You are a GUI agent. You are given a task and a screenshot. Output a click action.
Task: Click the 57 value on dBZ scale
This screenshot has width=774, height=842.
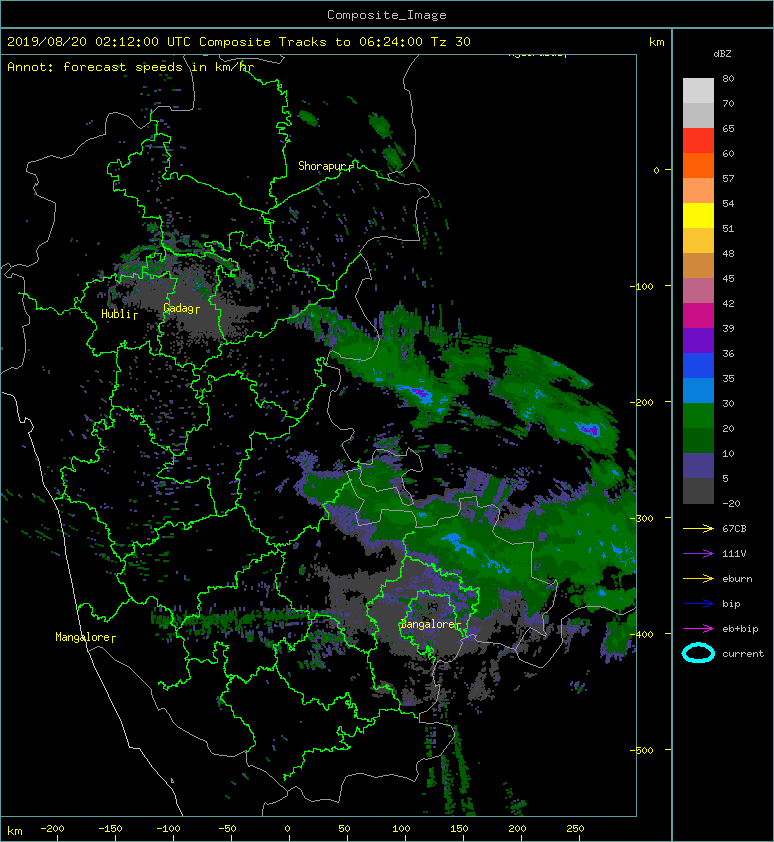click(728, 178)
